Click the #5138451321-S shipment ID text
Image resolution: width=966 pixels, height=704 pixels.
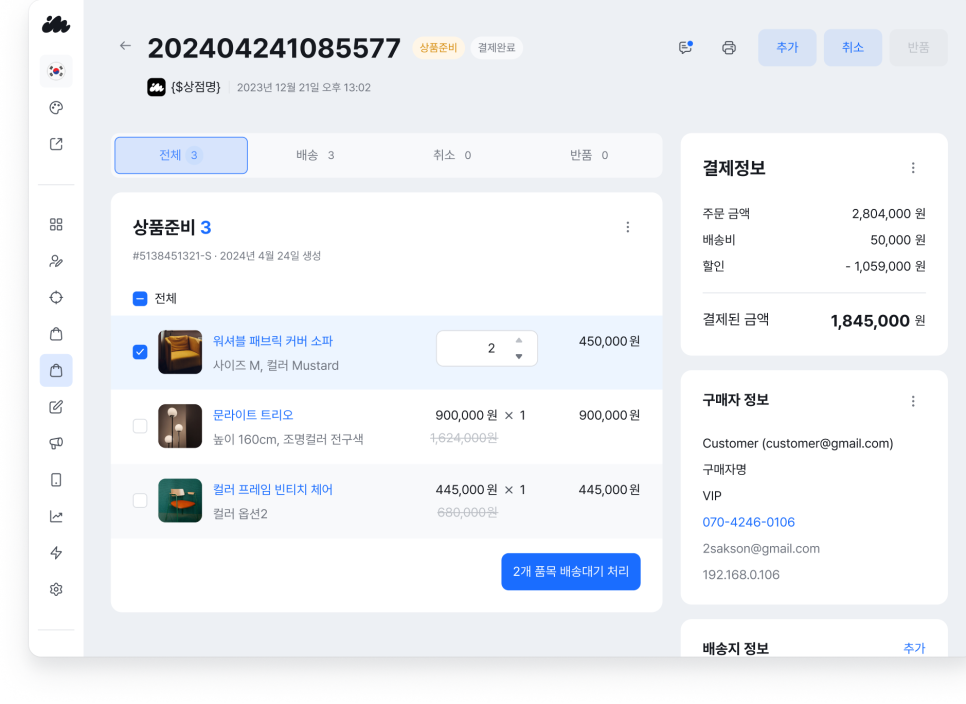[172, 256]
